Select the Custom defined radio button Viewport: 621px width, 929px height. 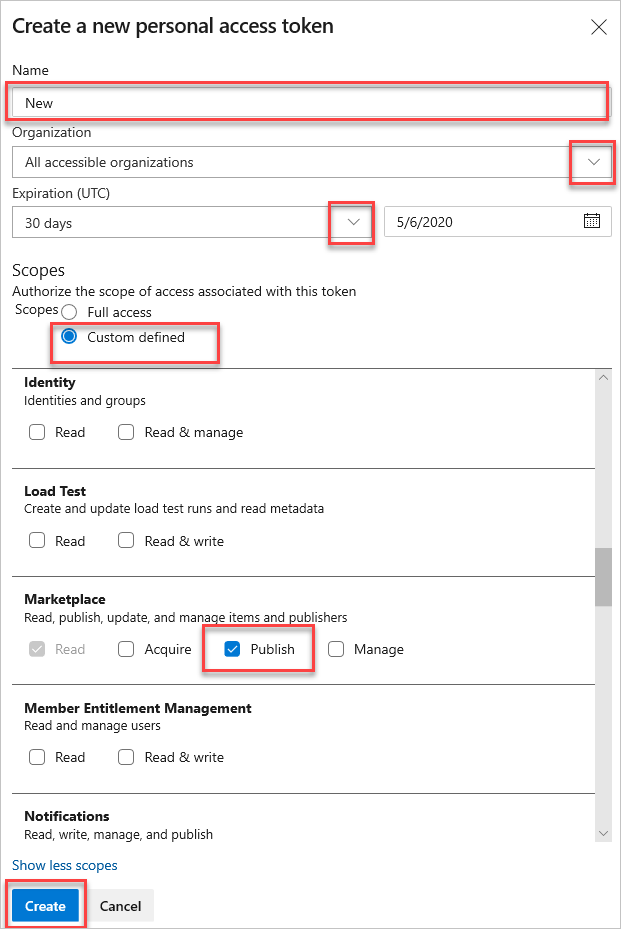[x=69, y=337]
